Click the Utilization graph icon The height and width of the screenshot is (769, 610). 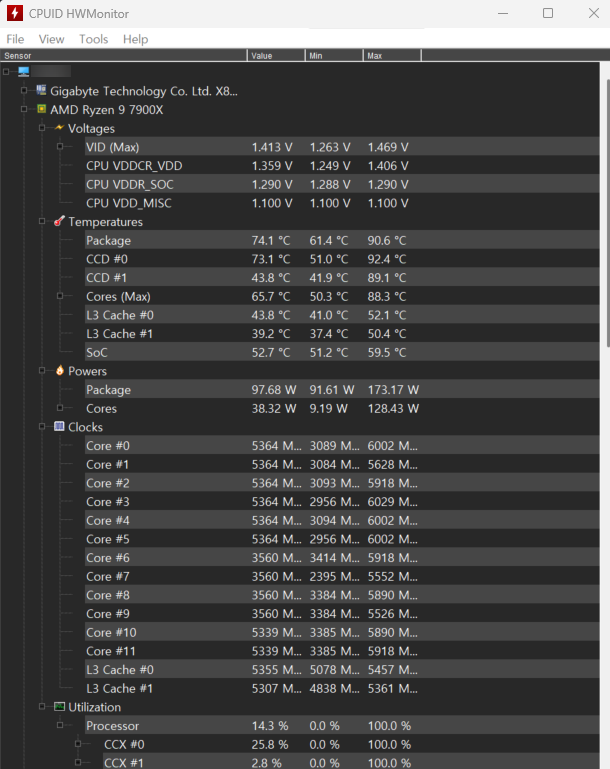coord(59,706)
